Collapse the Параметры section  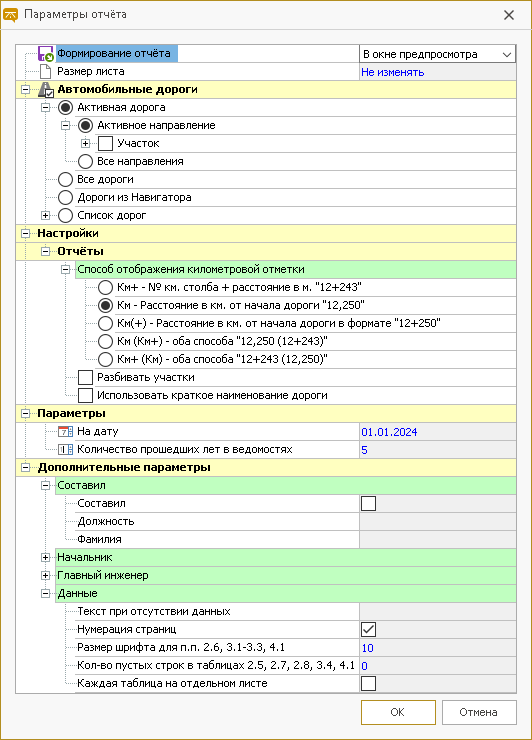25,413
